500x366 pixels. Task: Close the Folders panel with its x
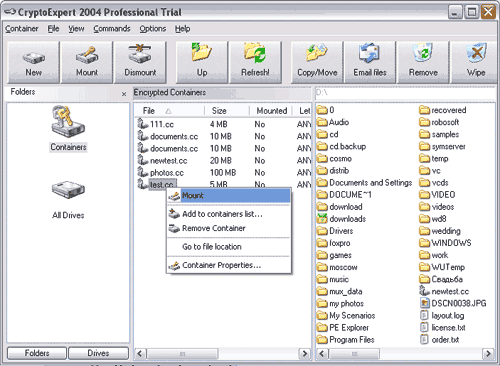pyautogui.click(x=124, y=94)
